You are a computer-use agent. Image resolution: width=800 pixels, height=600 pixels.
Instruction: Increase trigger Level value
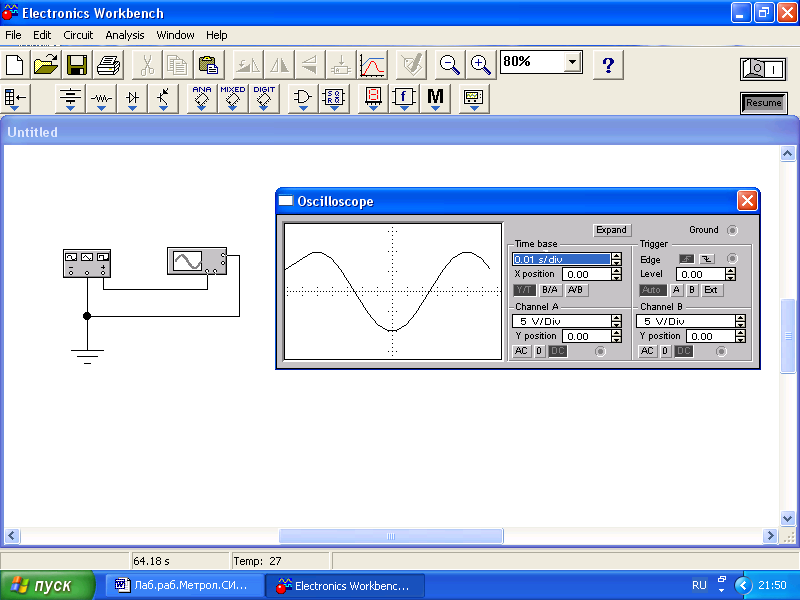pos(731,271)
